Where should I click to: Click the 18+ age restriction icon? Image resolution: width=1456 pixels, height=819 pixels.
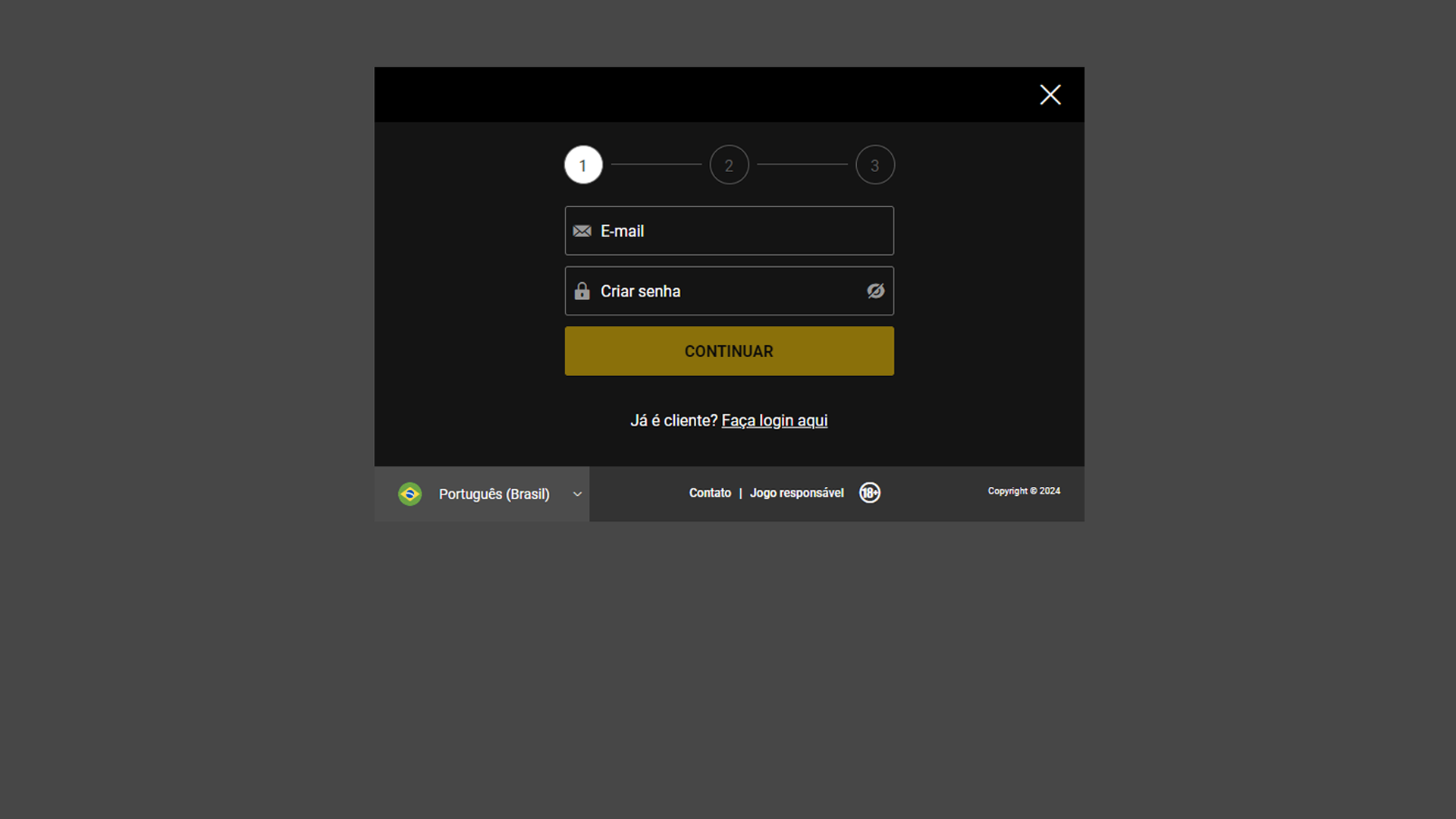870,493
